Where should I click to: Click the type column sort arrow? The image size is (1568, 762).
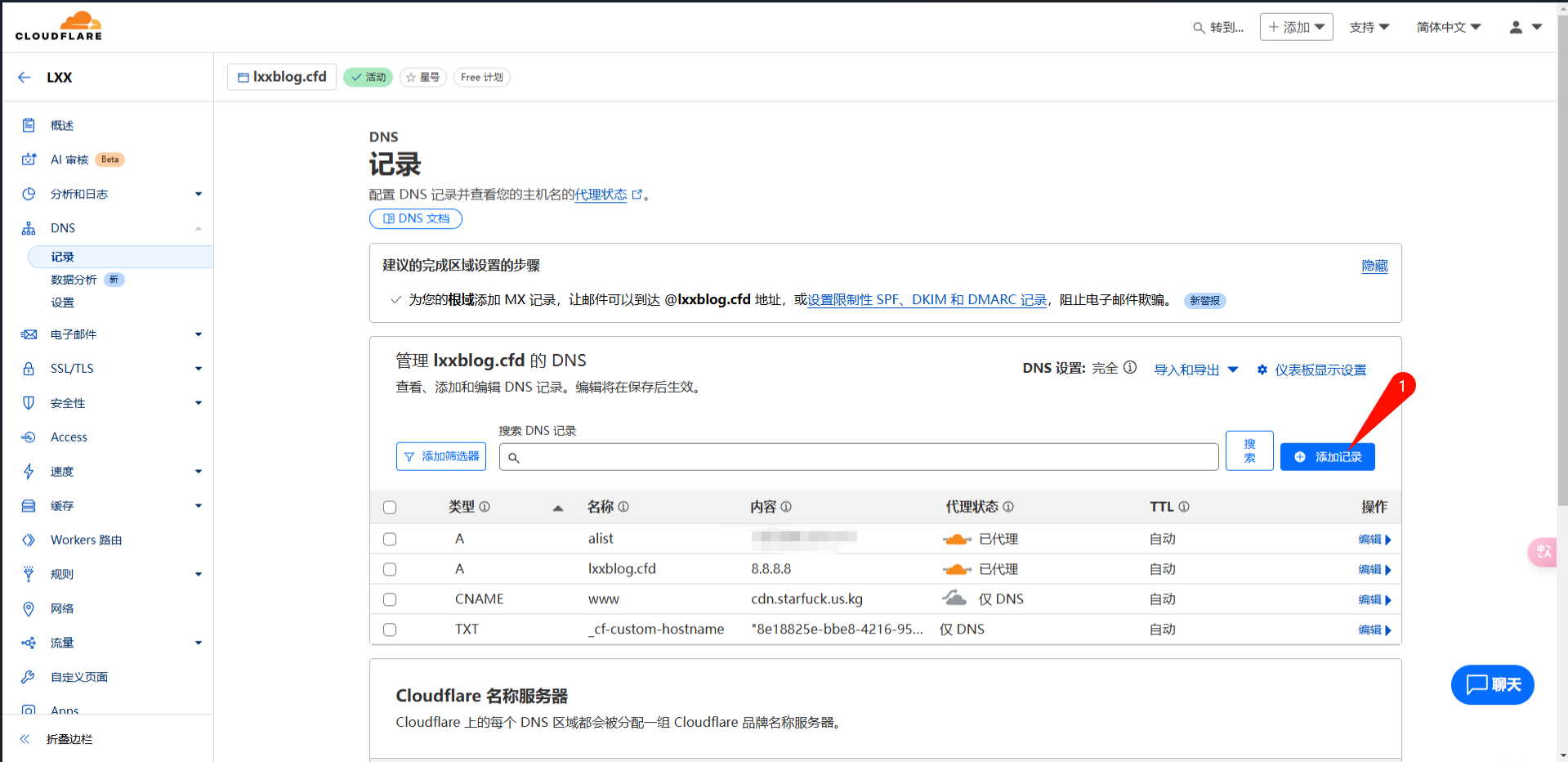(x=558, y=508)
